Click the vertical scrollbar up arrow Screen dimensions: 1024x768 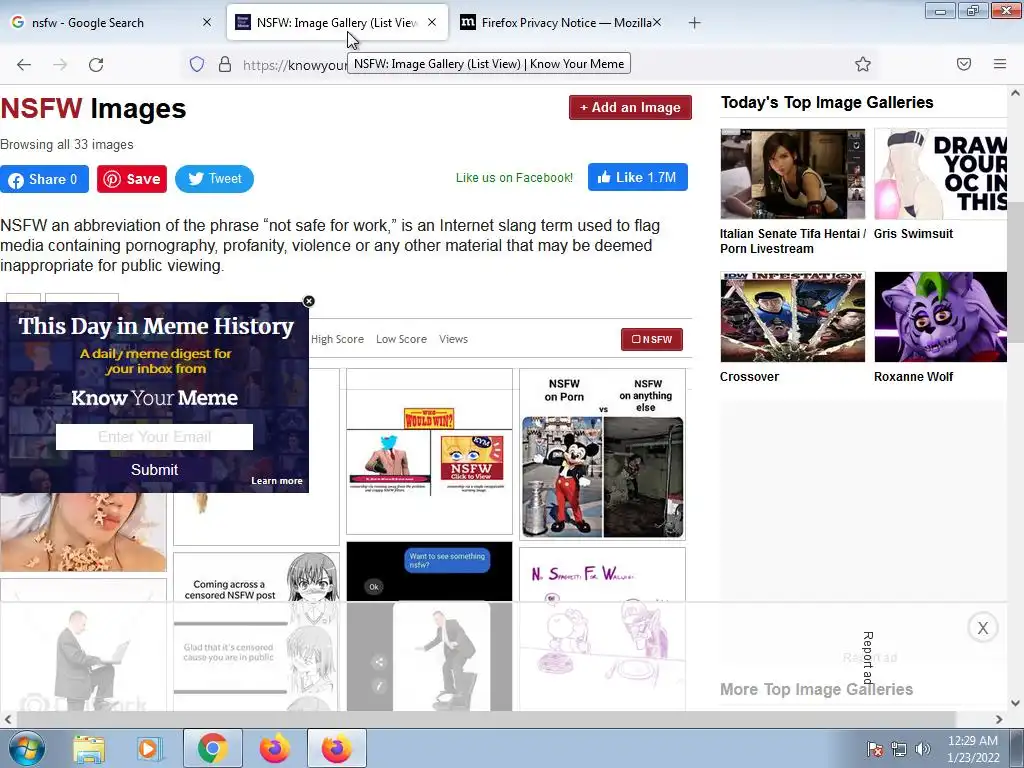[1015, 93]
